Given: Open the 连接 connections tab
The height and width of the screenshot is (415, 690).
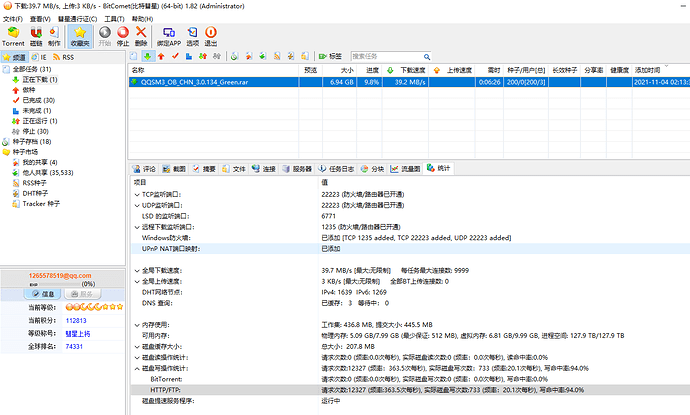Looking at the screenshot, I should click(264, 169).
